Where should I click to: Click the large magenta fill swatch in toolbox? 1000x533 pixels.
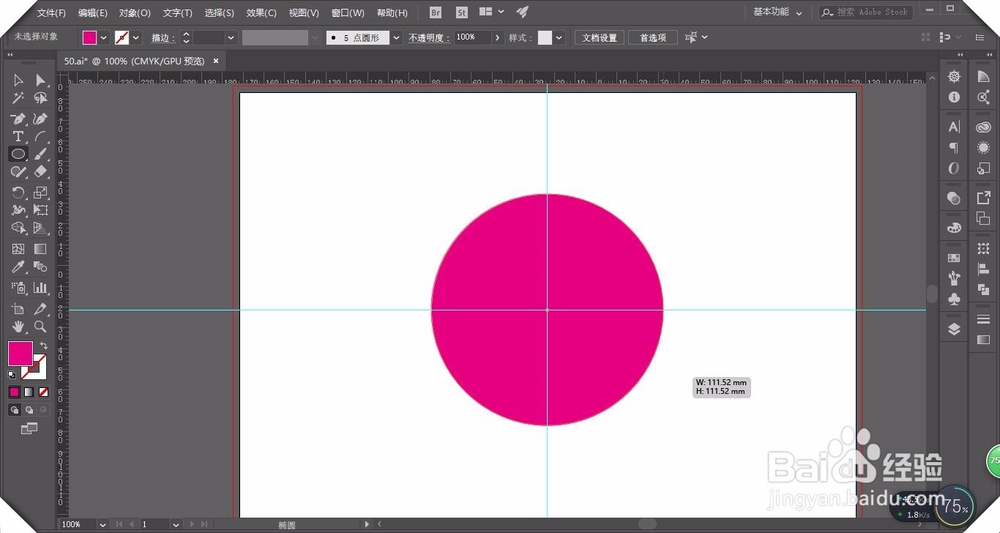pos(20,353)
